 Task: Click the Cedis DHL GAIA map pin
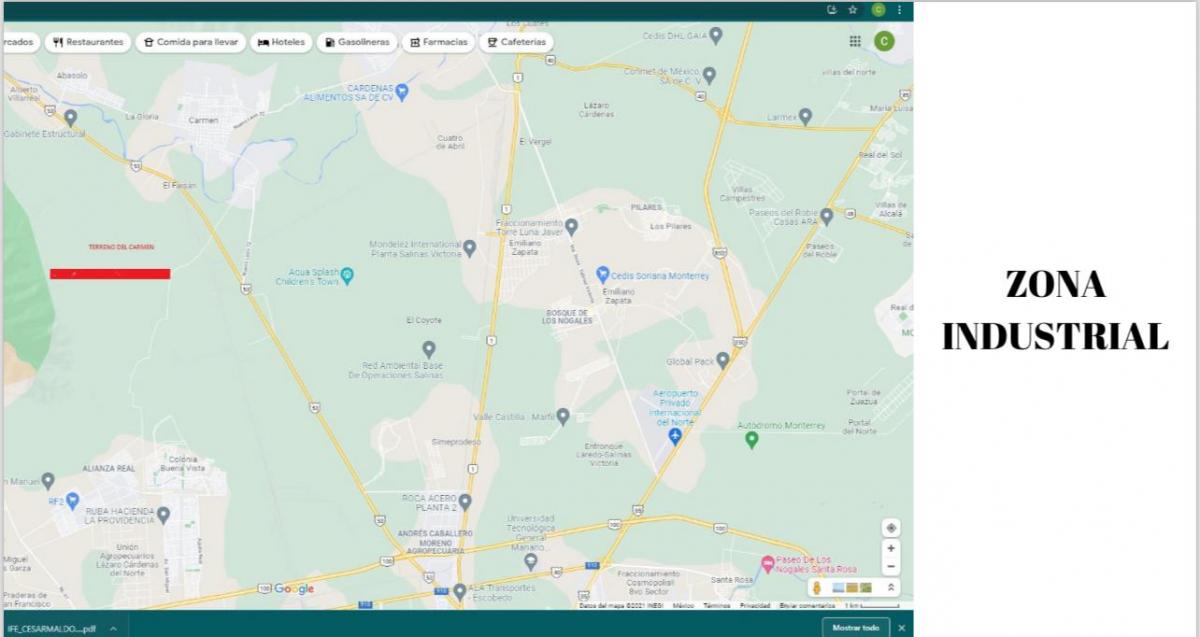click(x=715, y=34)
